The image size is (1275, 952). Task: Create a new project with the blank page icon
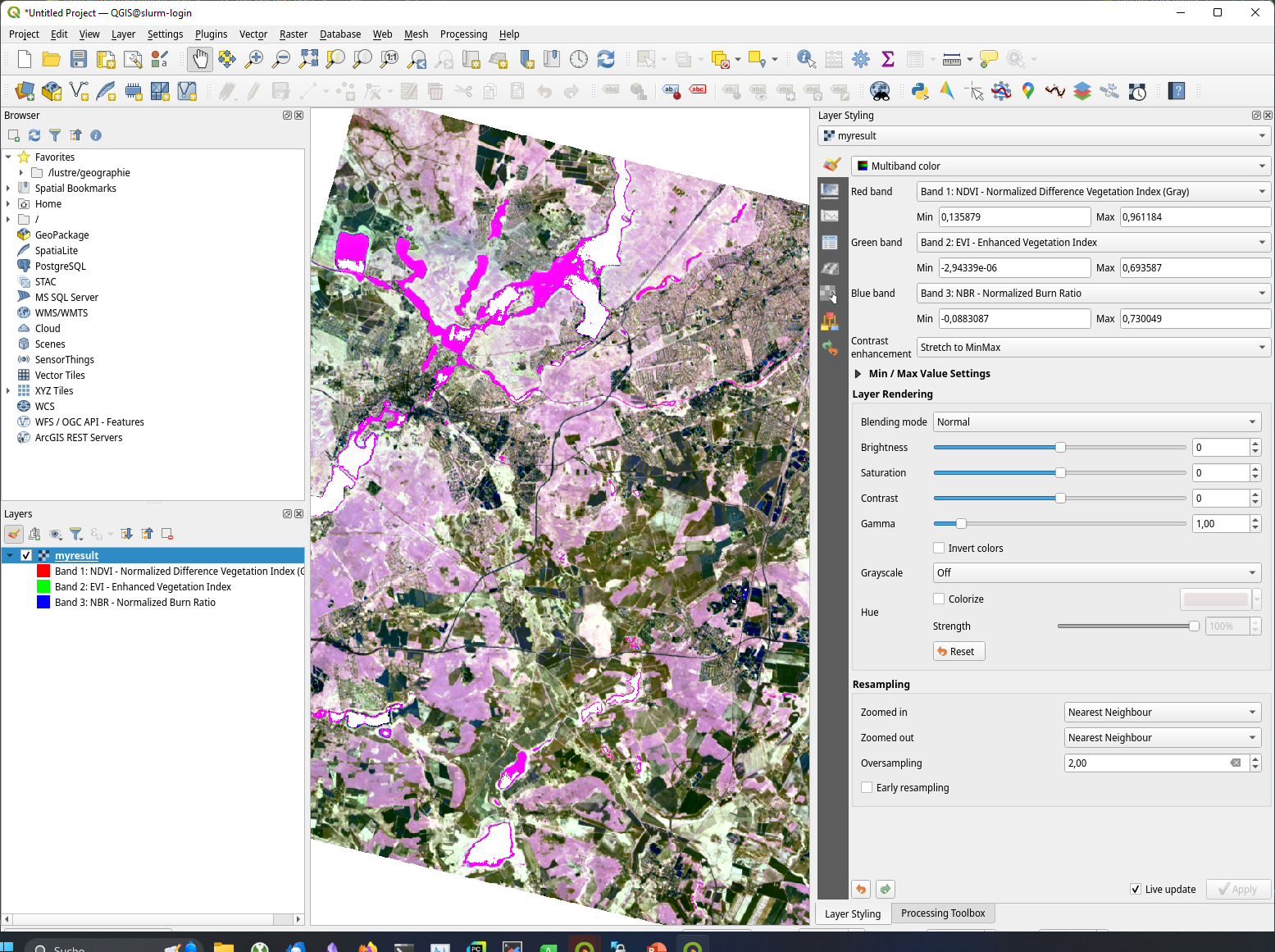[x=25, y=59]
